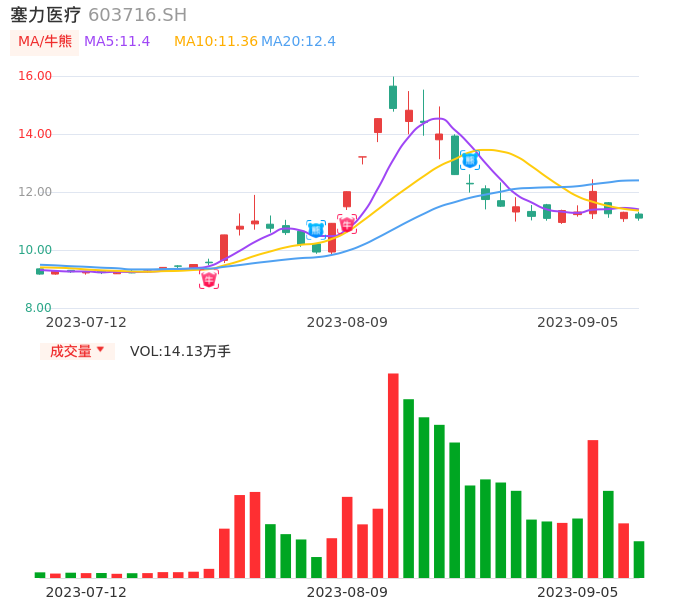
Task: Click the blue bear marker near 10.70
Action: coord(316,230)
